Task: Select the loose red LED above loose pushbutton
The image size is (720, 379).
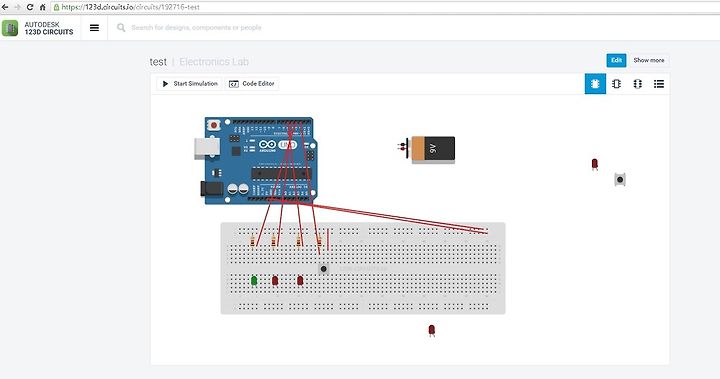Action: point(595,164)
